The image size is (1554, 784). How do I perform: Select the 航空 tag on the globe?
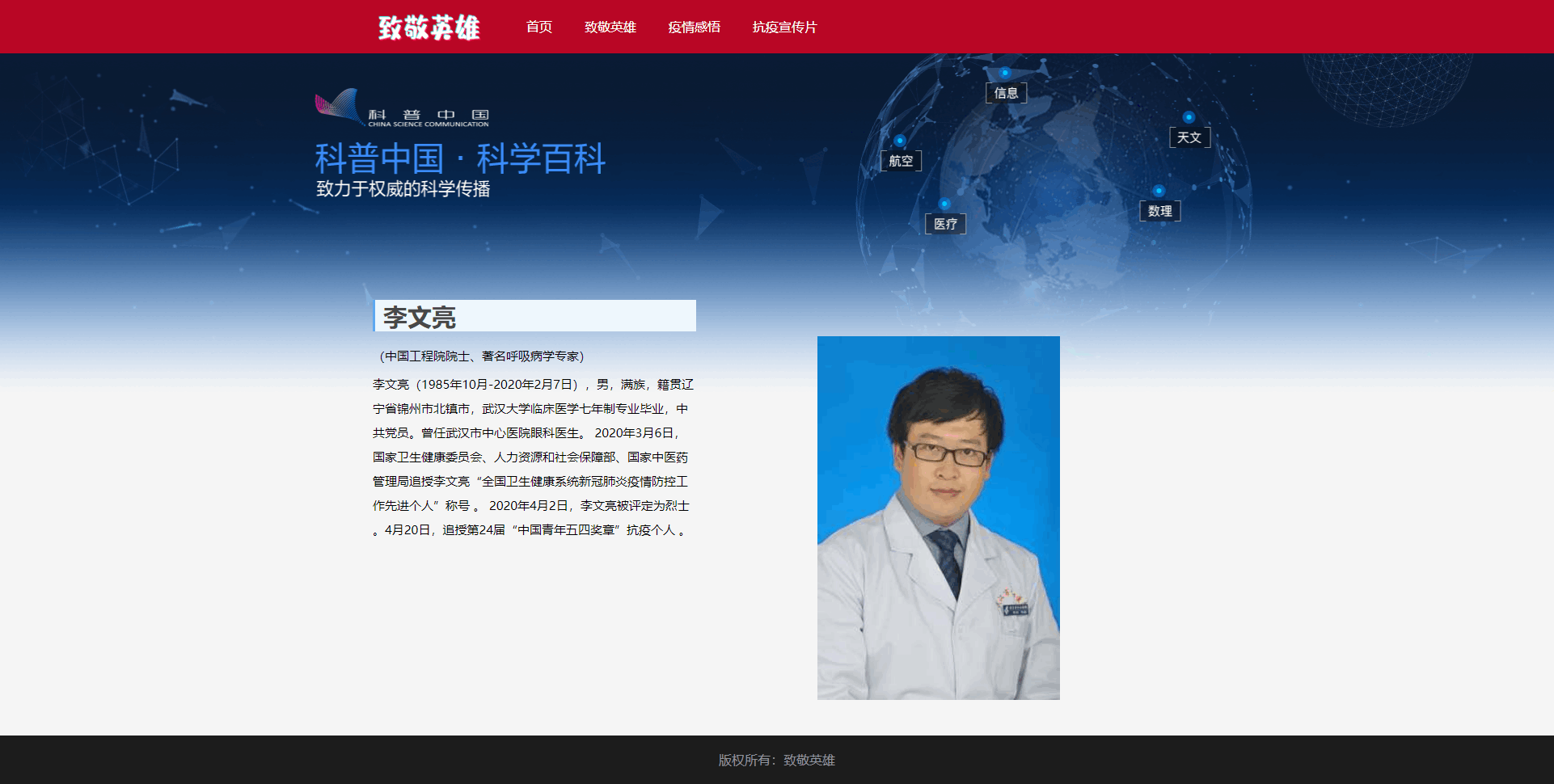(901, 161)
